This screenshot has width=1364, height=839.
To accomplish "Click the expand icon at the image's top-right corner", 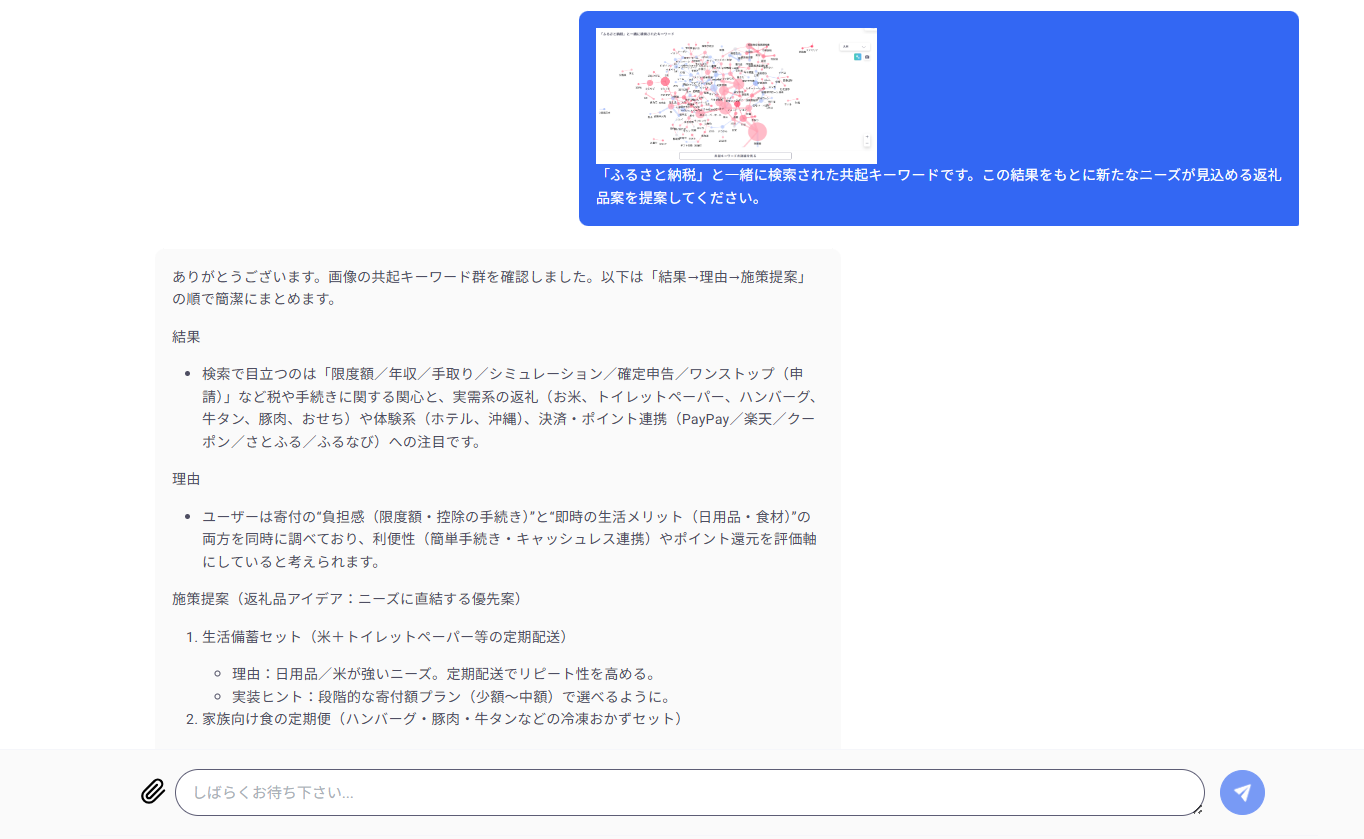I will click(x=870, y=31).
